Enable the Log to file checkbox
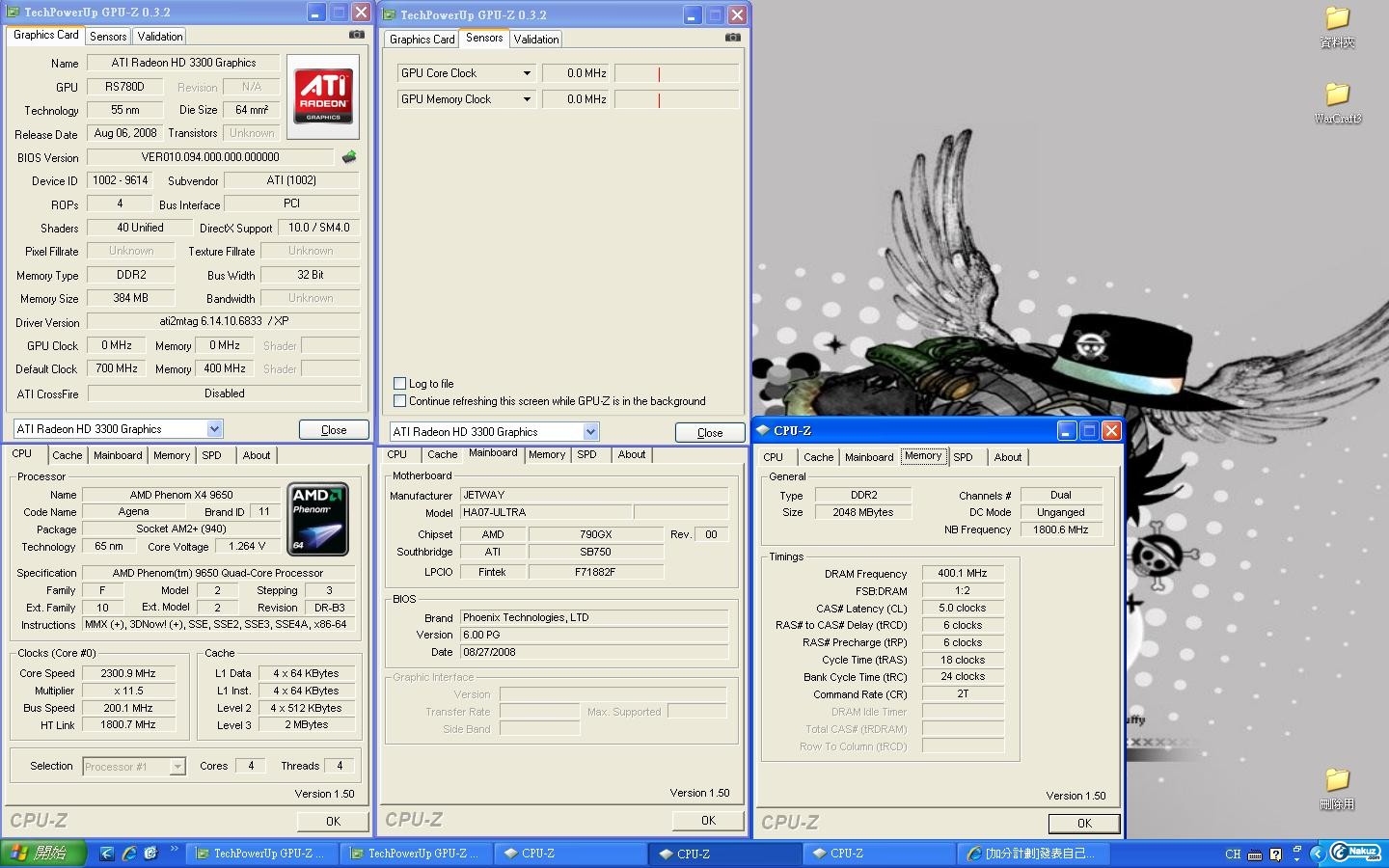 click(400, 384)
